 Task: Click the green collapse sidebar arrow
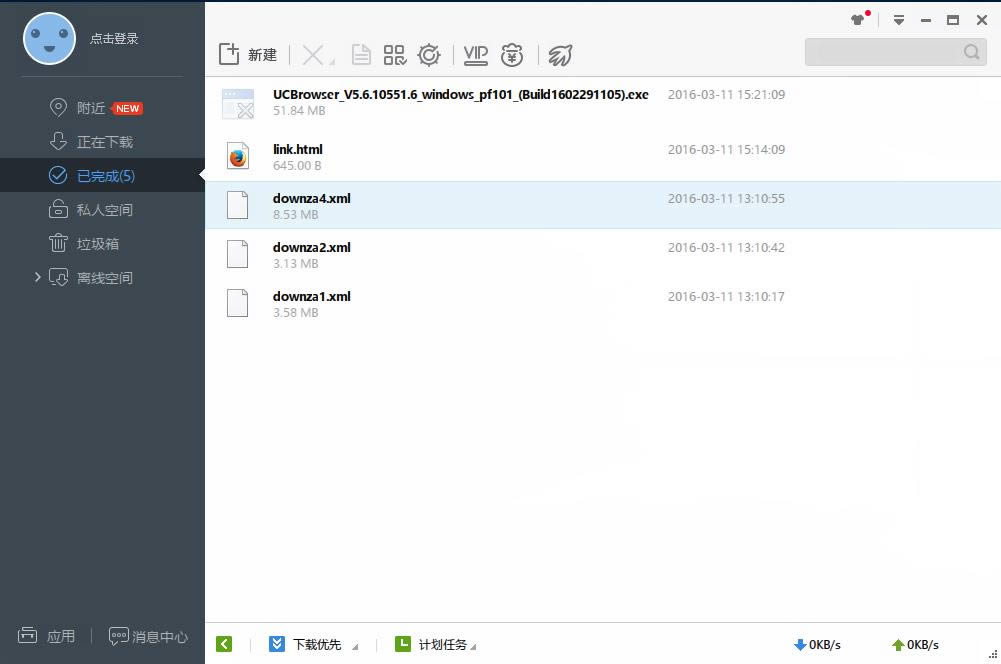point(224,644)
